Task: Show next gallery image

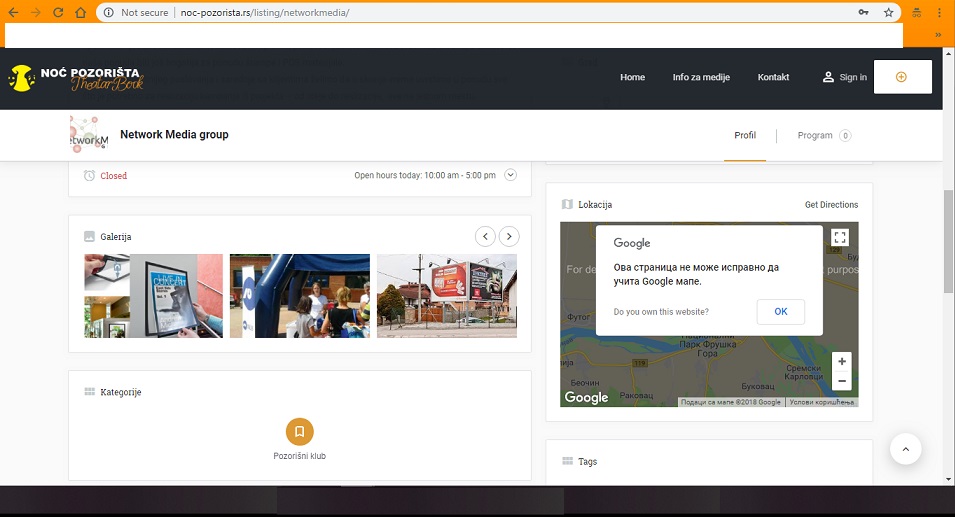Action: pos(509,236)
